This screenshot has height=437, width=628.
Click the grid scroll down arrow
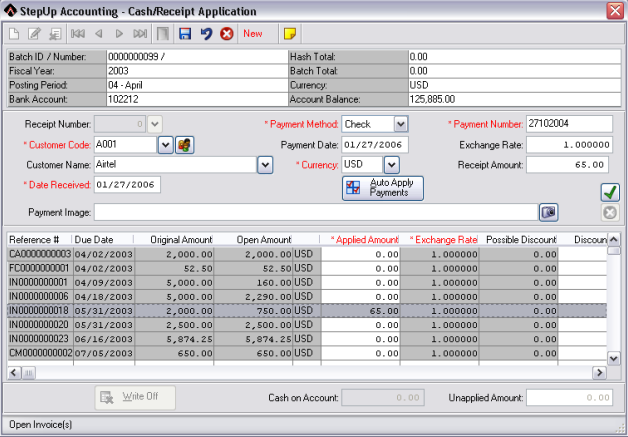[613, 358]
